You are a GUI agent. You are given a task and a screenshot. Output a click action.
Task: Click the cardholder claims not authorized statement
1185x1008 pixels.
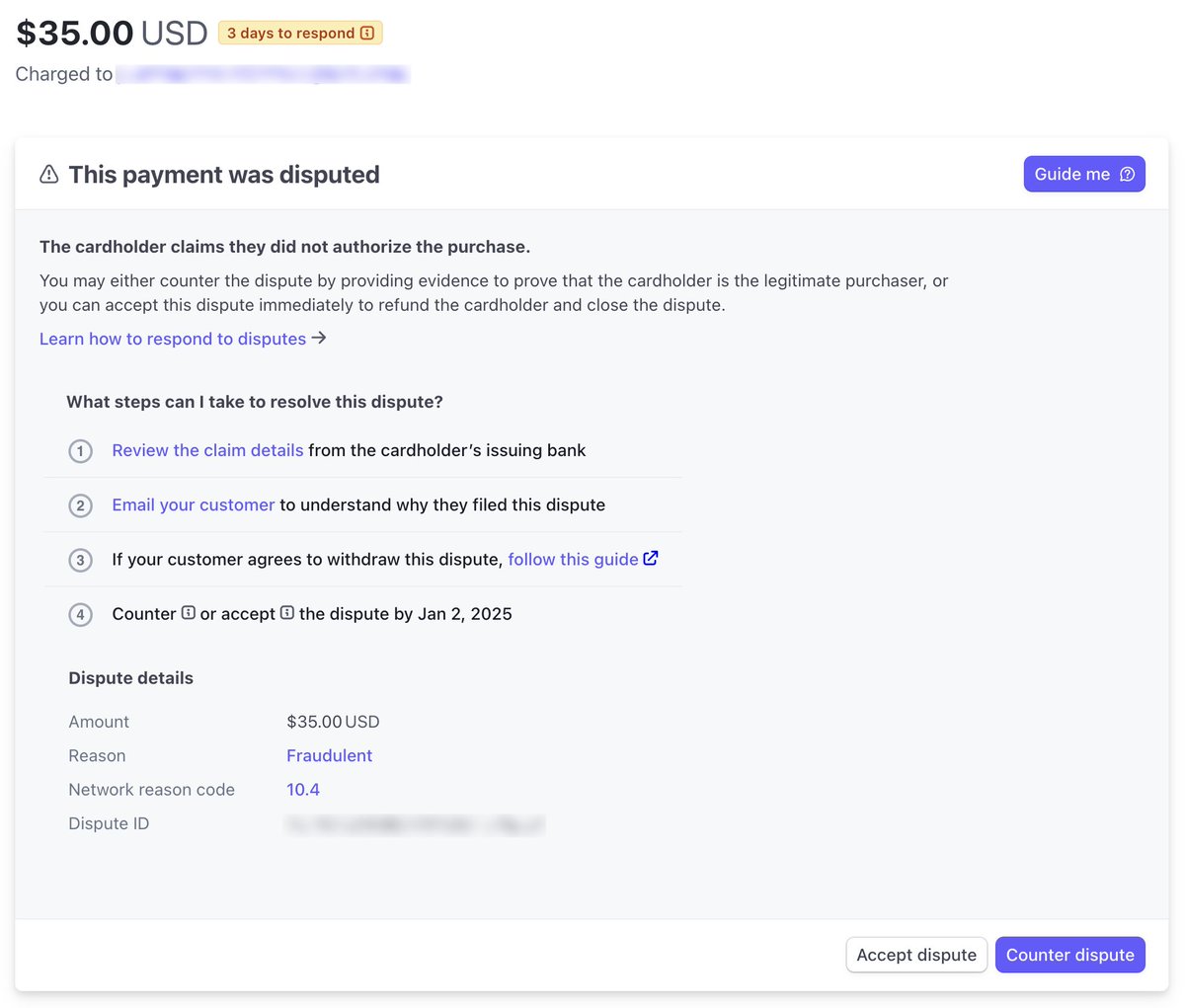tap(284, 247)
